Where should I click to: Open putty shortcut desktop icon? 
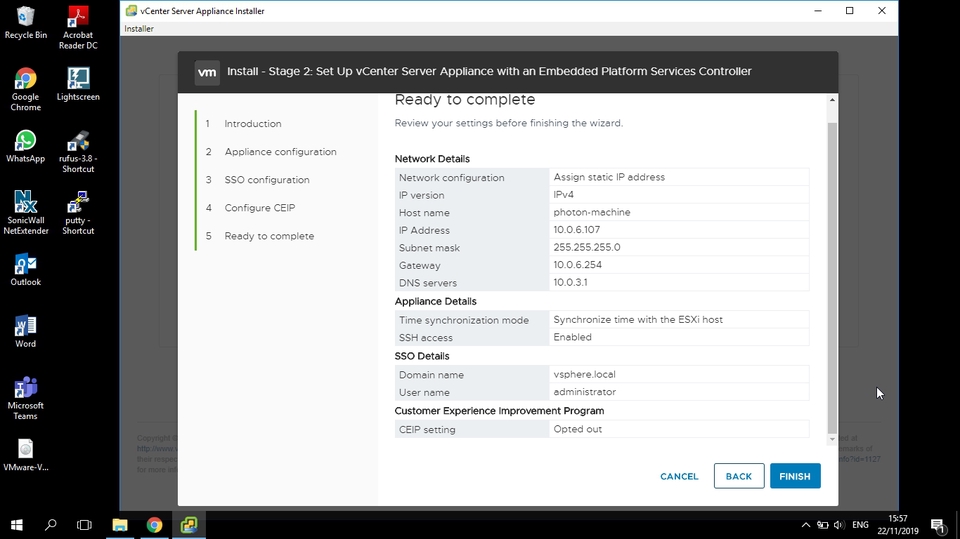point(78,213)
